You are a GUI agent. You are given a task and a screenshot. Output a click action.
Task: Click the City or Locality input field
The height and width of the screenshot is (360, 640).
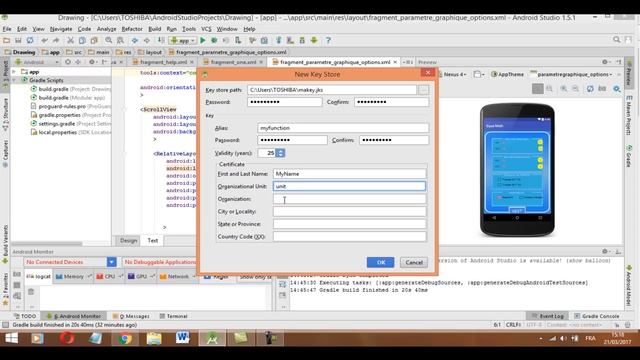(x=349, y=211)
